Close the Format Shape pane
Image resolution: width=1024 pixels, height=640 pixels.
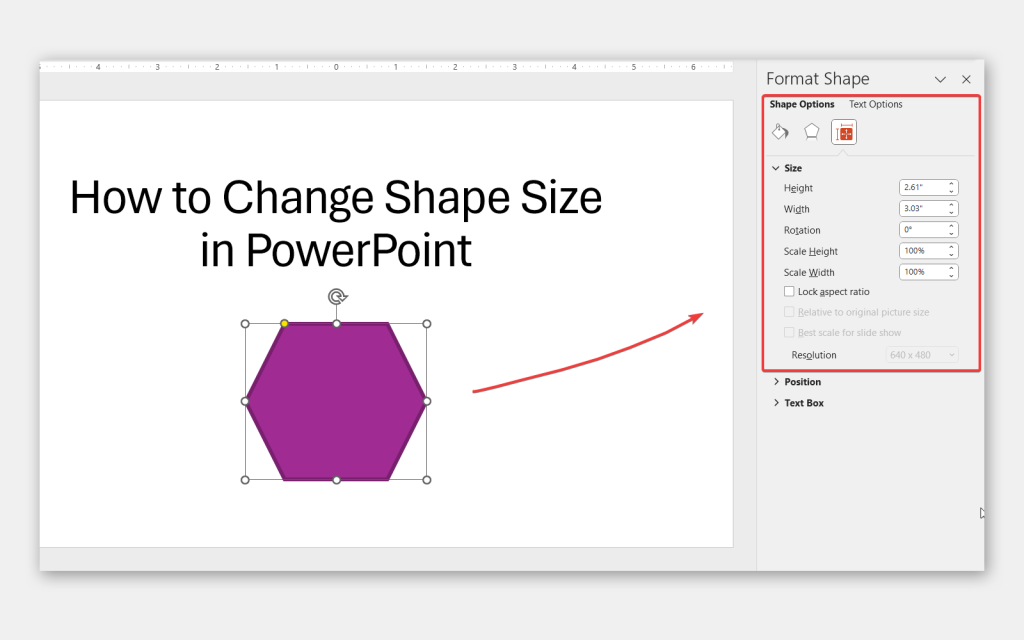[966, 79]
